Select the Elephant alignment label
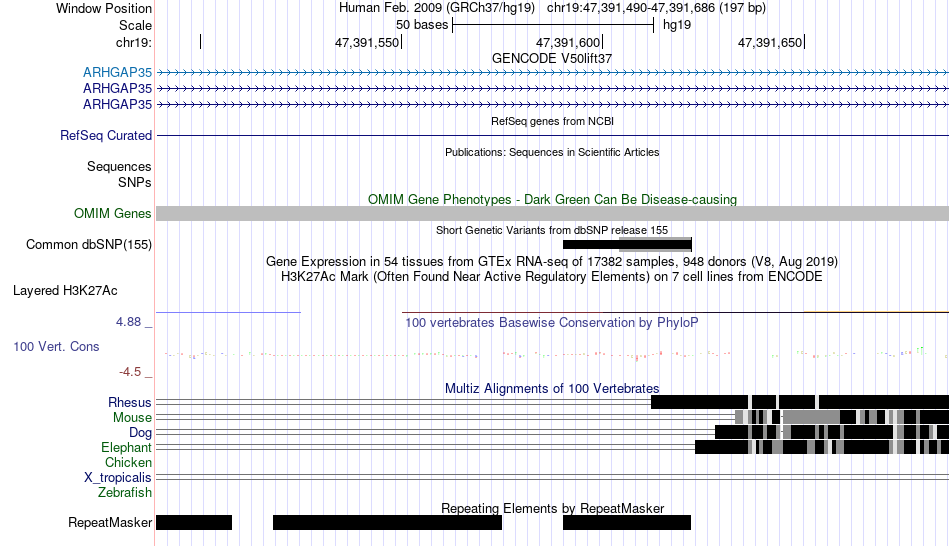Viewport: 950px width, 546px height. (x=126, y=447)
